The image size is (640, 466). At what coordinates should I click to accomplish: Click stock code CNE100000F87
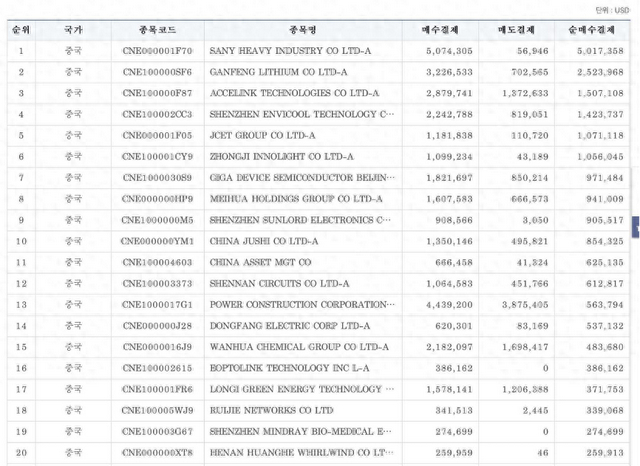(158, 93)
